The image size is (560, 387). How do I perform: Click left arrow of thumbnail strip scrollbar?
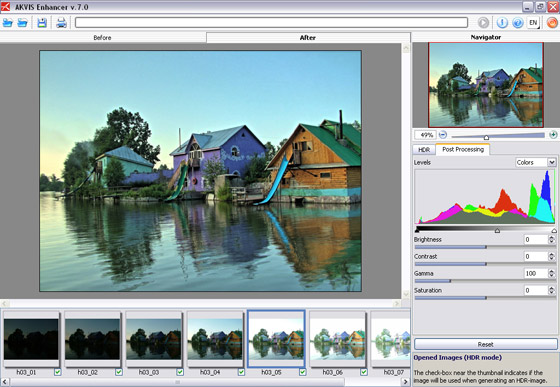point(4,382)
